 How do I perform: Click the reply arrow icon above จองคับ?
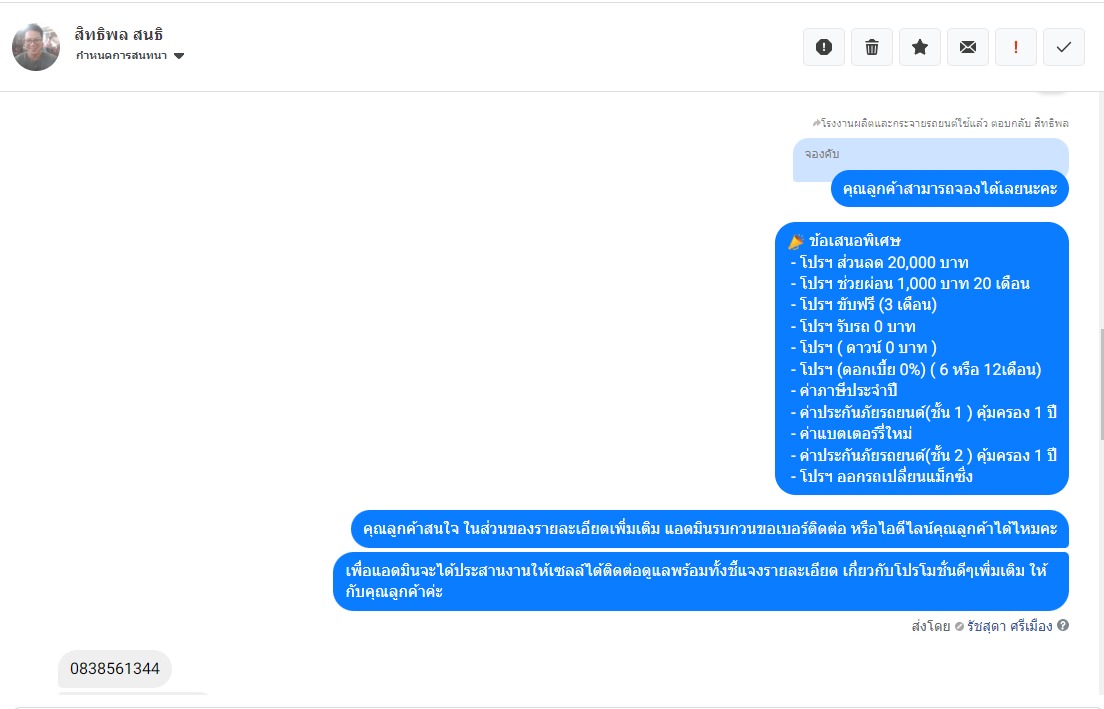coord(816,123)
